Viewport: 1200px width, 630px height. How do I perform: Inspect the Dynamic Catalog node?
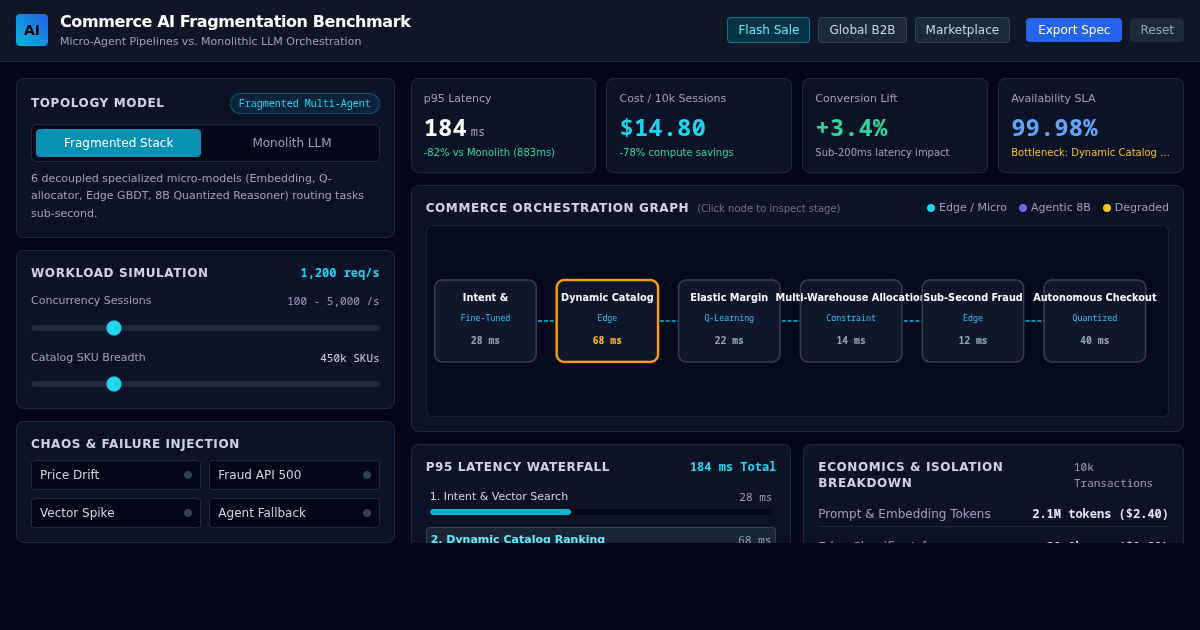click(607, 321)
